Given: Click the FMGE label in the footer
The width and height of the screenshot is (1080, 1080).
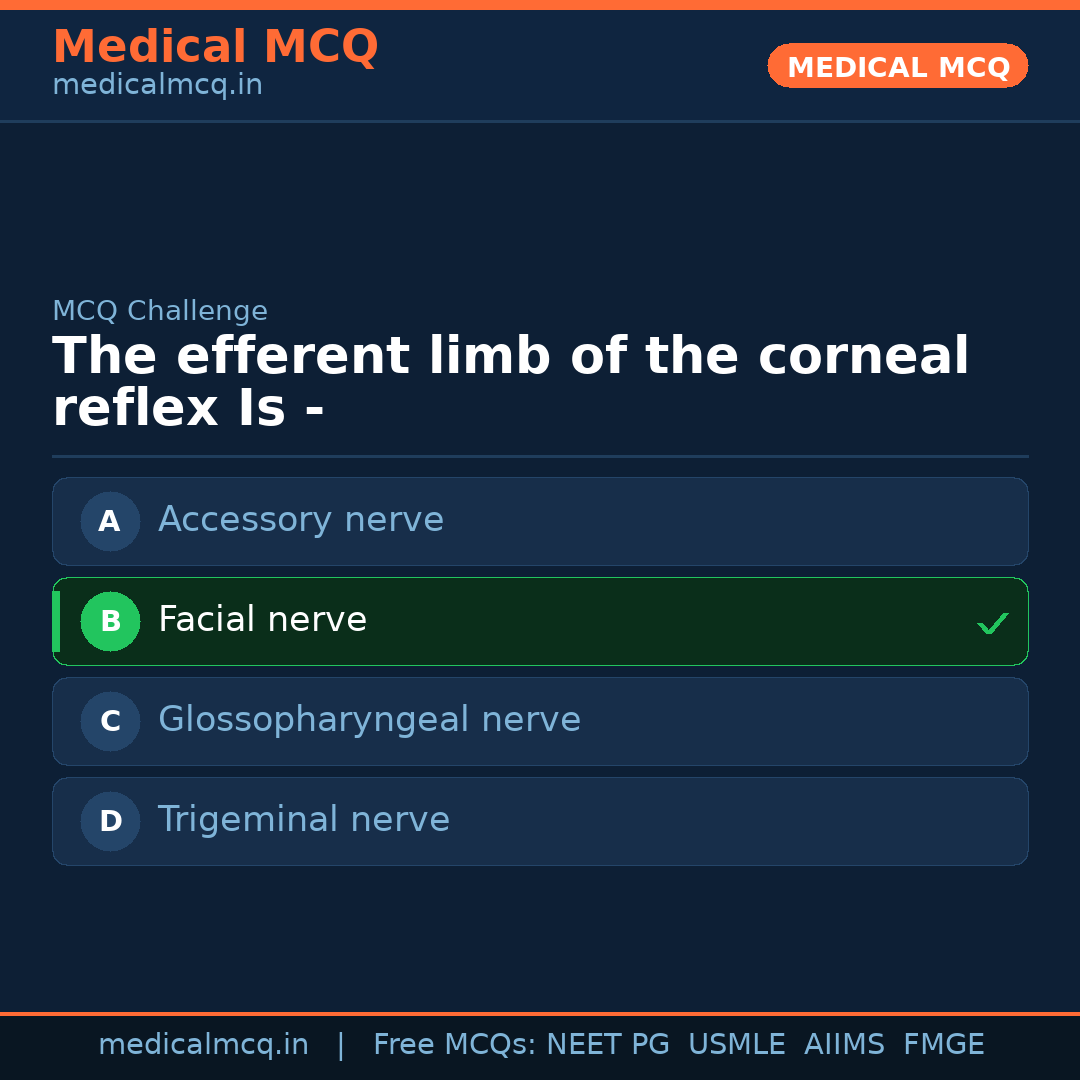Looking at the screenshot, I should coord(943,1045).
